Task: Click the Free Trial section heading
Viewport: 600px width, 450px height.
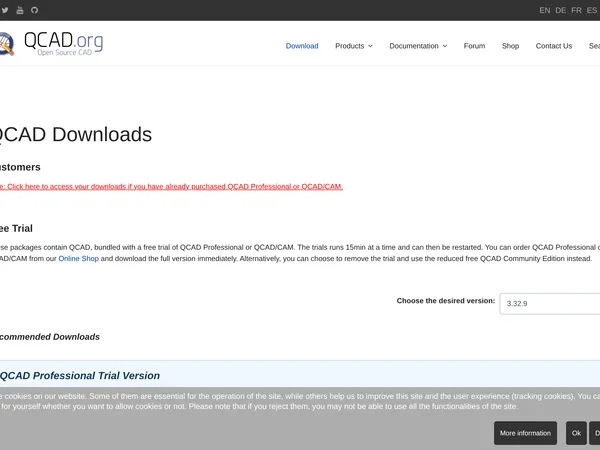Action: 16,228
